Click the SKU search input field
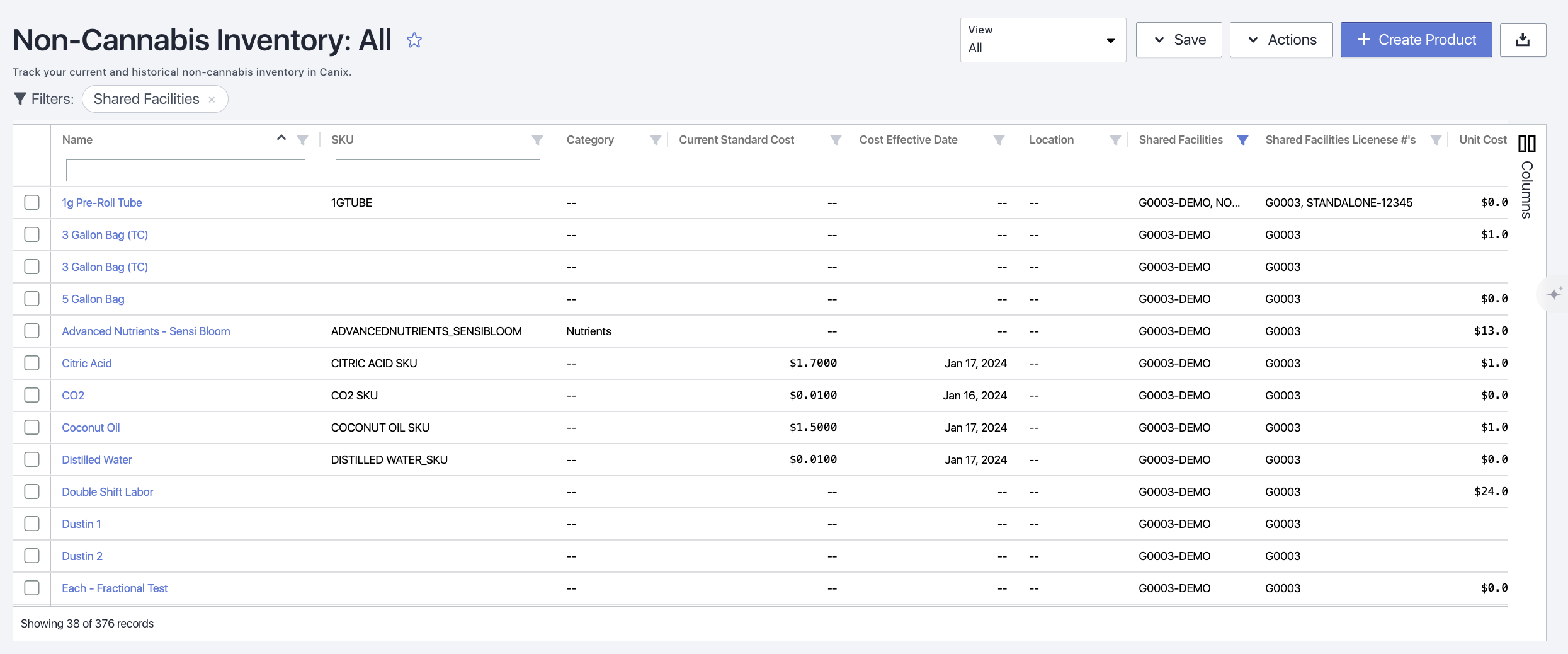Screen dimensions: 1568x654 pyautogui.click(x=437, y=170)
